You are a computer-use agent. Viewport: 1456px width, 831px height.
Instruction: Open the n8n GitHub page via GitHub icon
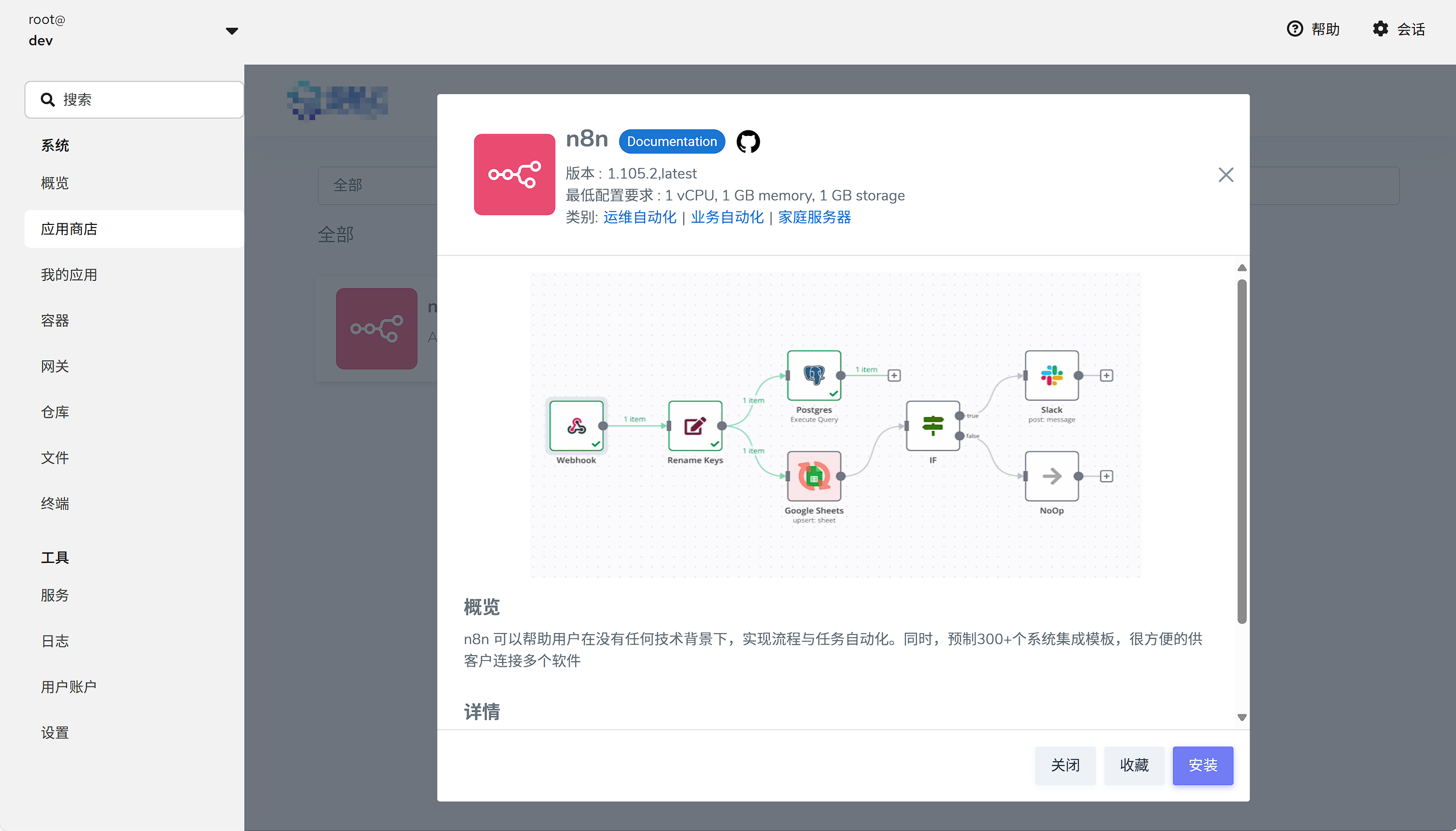[747, 141]
